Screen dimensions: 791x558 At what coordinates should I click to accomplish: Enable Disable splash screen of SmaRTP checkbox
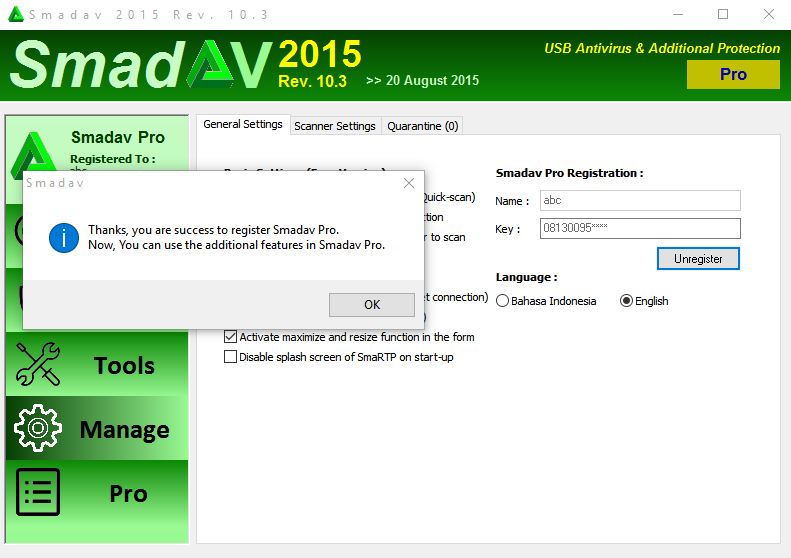(231, 357)
